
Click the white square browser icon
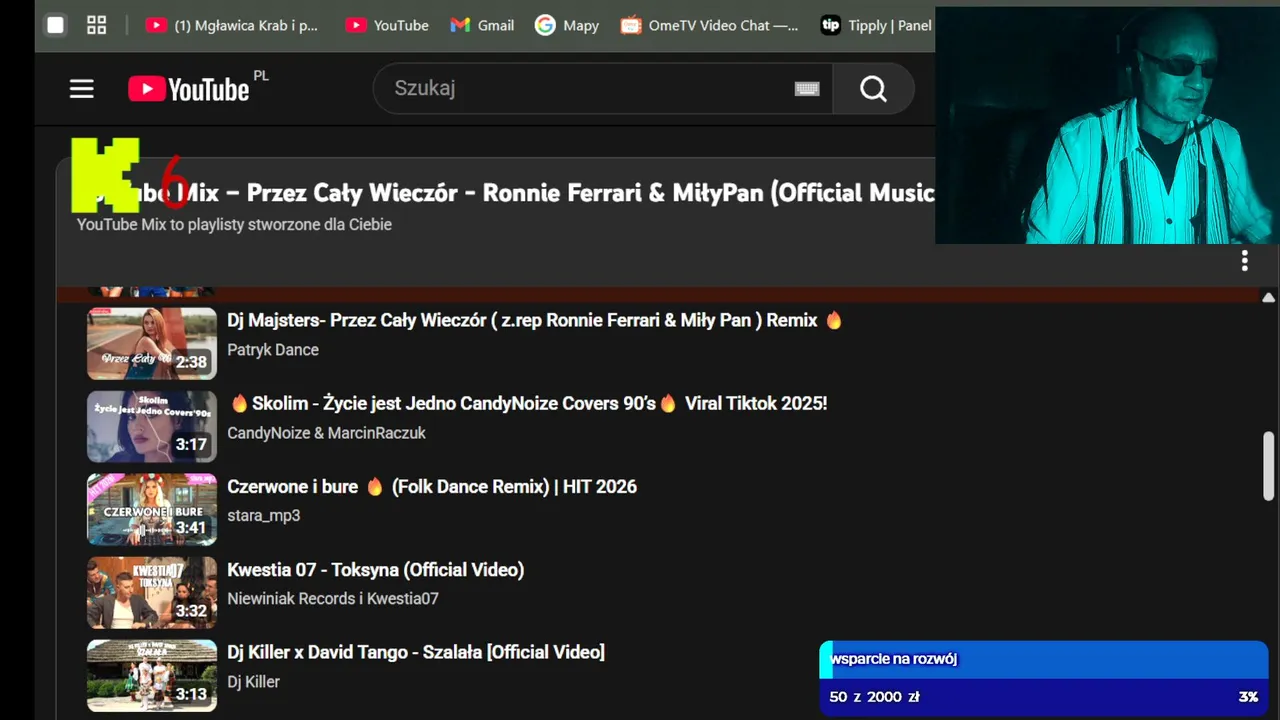tap(56, 26)
